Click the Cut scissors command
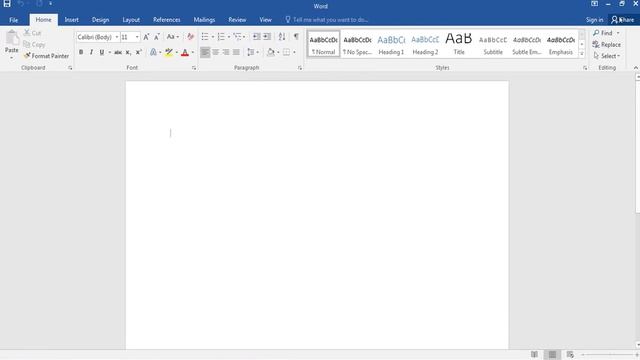Viewport: 640px width, 360px height. (33, 33)
